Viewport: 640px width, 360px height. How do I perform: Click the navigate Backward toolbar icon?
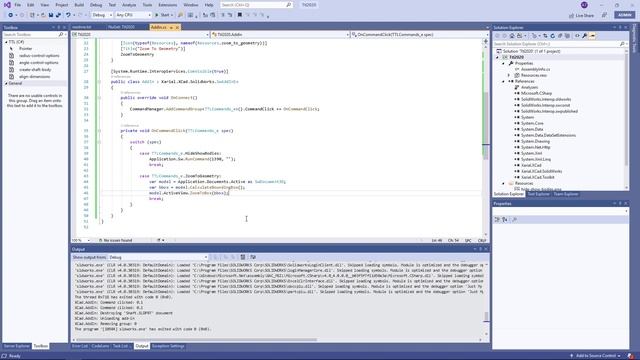pos(11,15)
